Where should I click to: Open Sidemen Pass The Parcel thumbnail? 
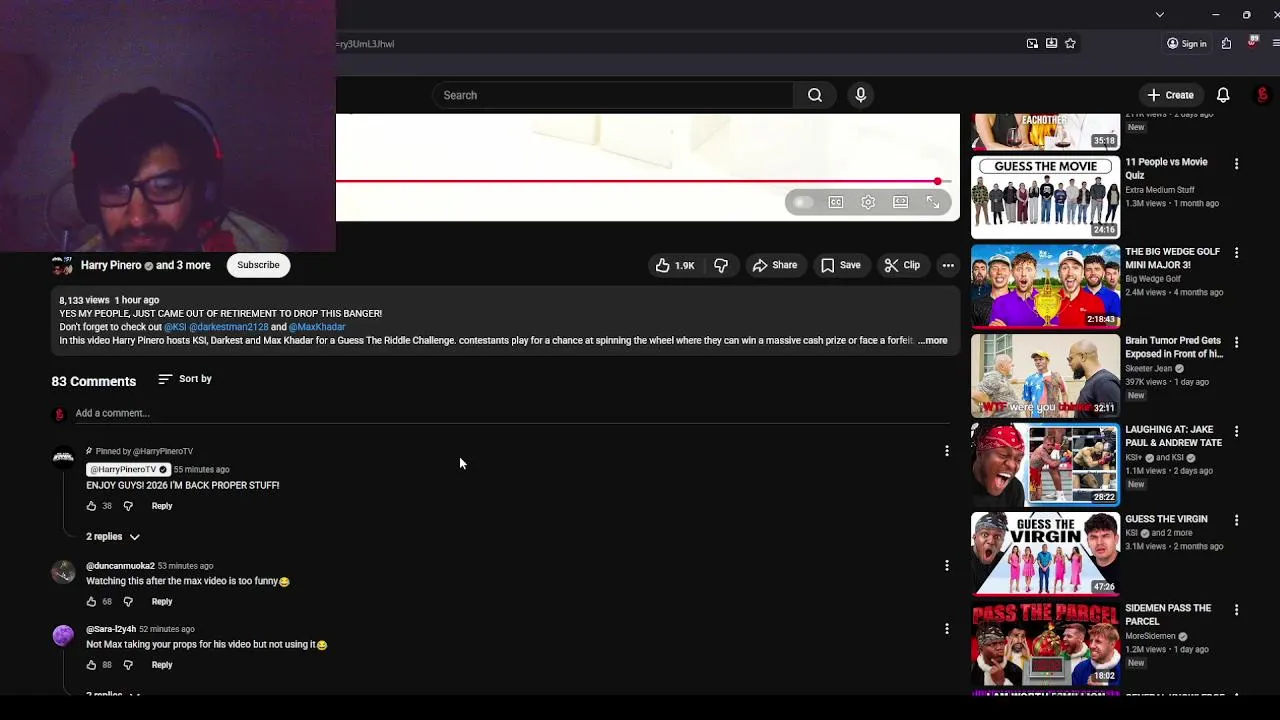pyautogui.click(x=1045, y=642)
